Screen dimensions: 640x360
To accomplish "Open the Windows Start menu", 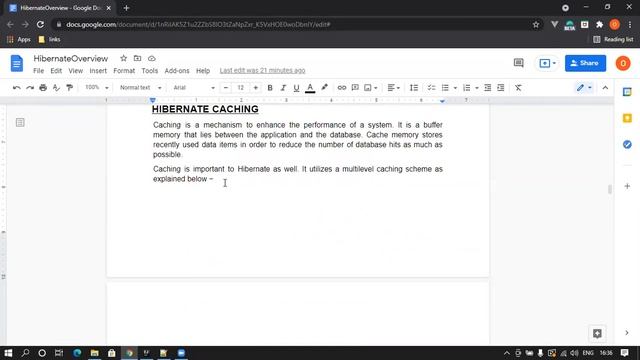I will [x=8, y=353].
